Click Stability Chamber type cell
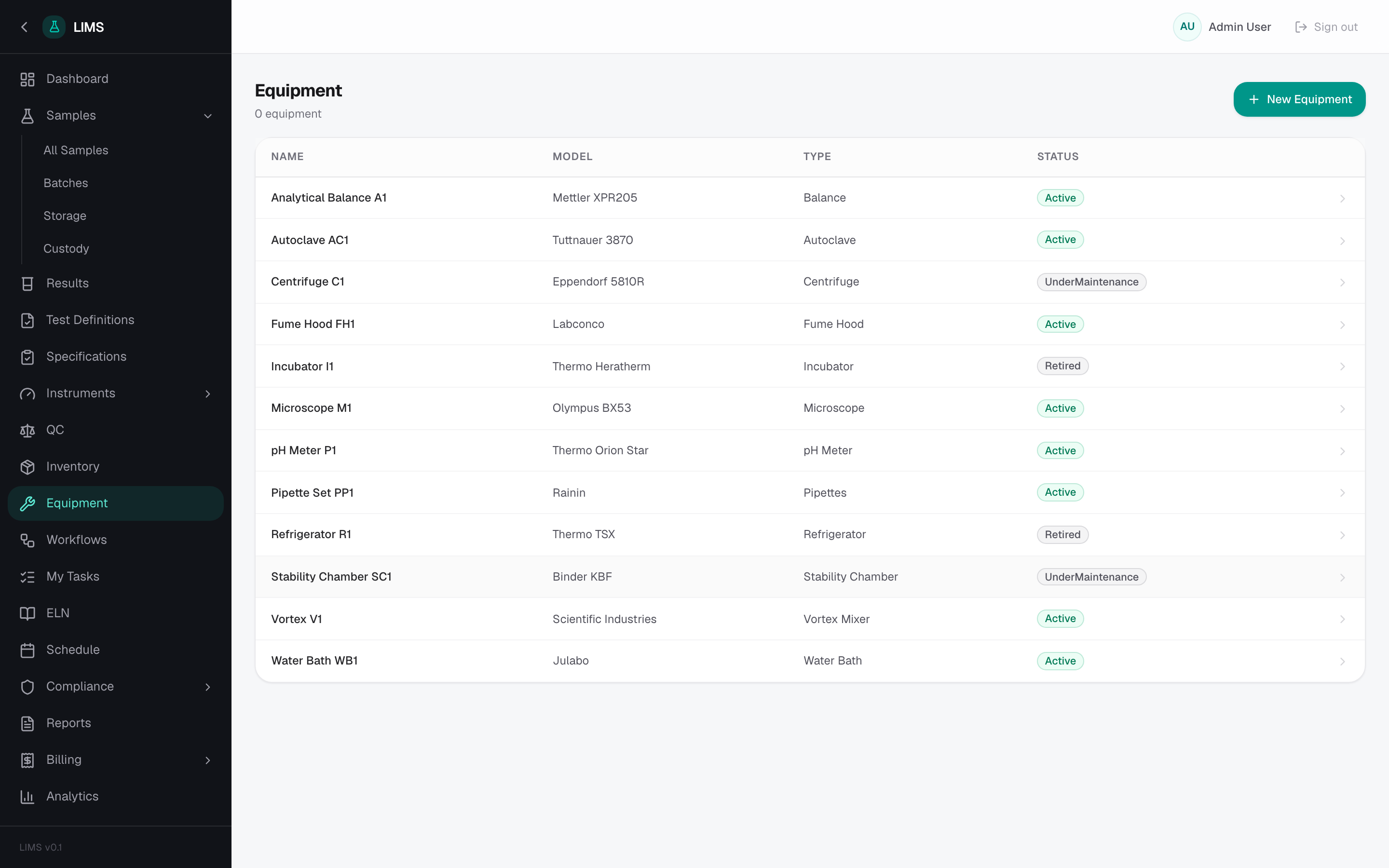Screen dimensions: 1389x868 851,577
